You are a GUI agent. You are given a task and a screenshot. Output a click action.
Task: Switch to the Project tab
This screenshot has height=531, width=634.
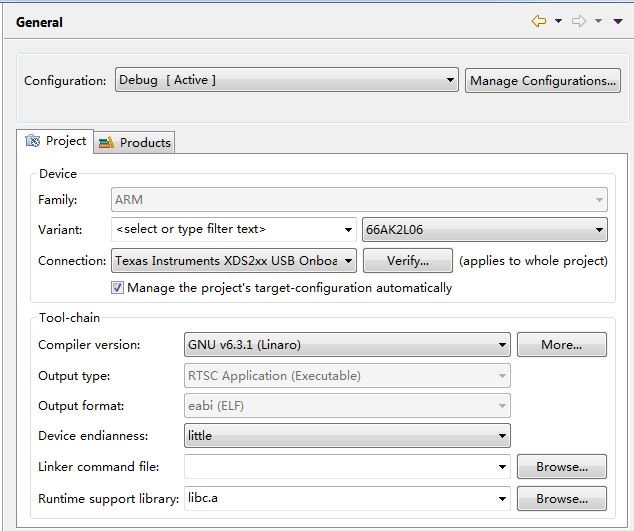(56, 141)
